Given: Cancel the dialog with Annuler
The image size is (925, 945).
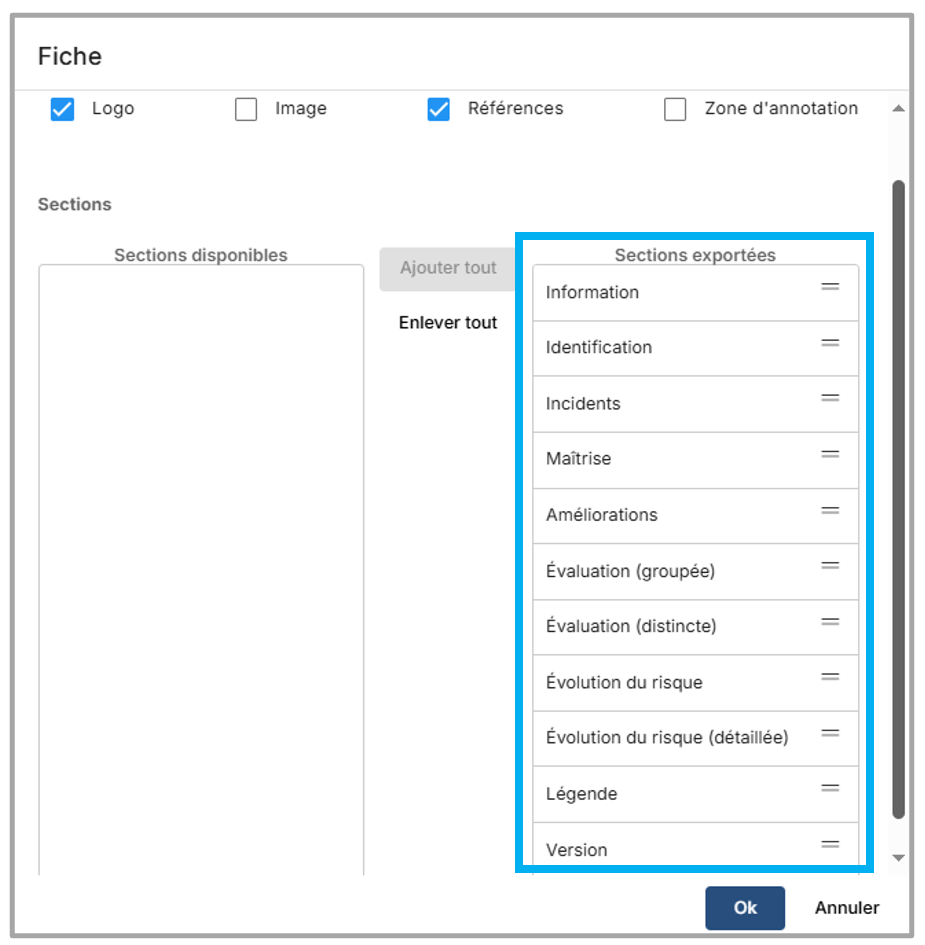Looking at the screenshot, I should click(847, 908).
